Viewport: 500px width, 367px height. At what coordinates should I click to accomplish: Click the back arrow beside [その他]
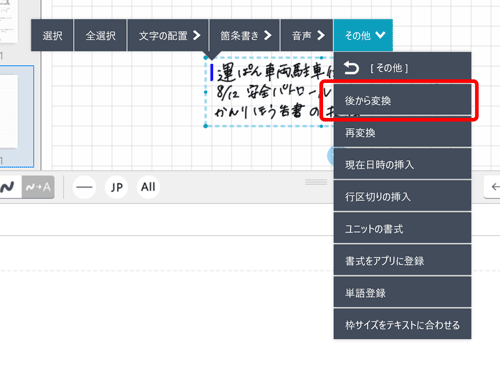pyautogui.click(x=351, y=68)
